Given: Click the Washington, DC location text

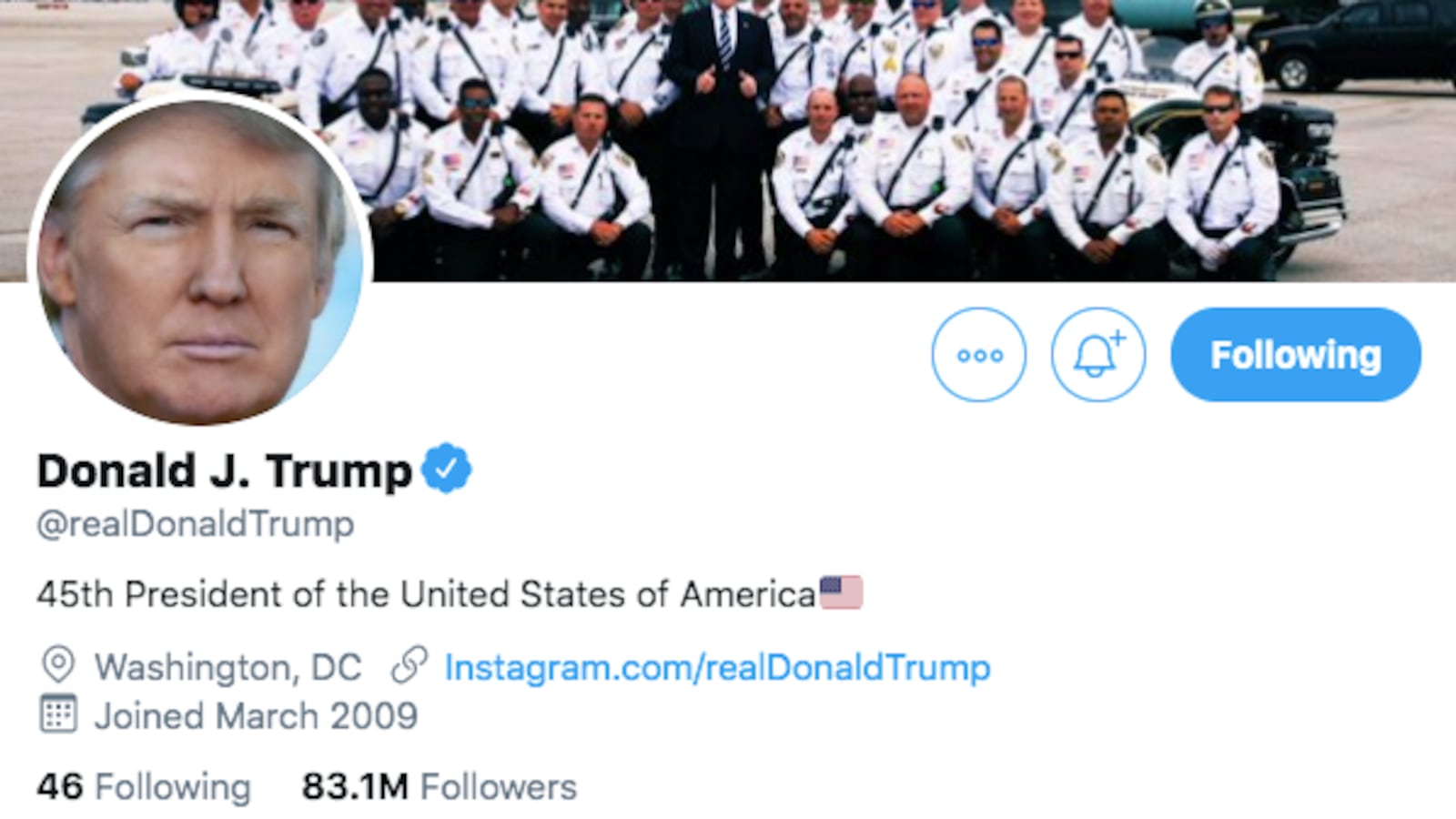Looking at the screenshot, I should pos(227,668).
